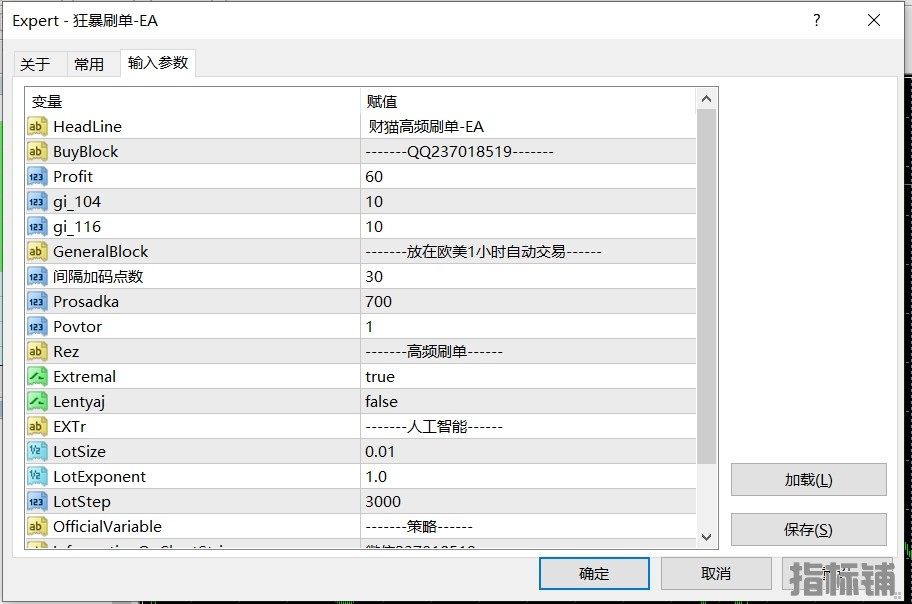912x604 pixels.
Task: Click the string icon beside HeadLine
Action: tap(37, 126)
